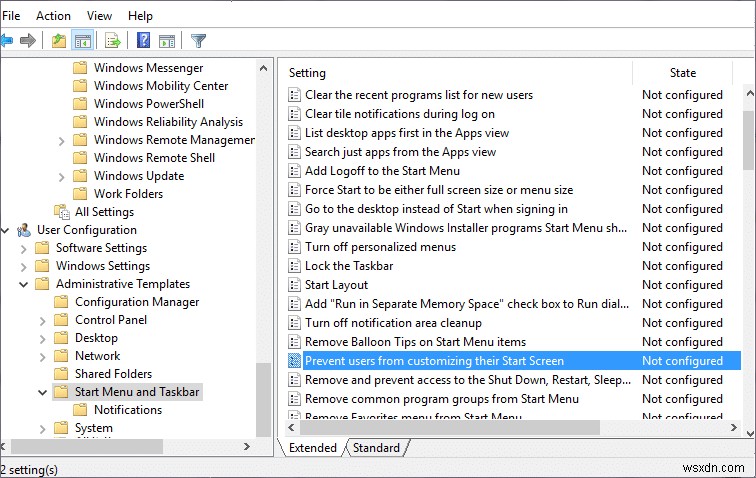Click the settings list vertical scrollbar
Screen dimensions: 756x478
[x=748, y=250]
